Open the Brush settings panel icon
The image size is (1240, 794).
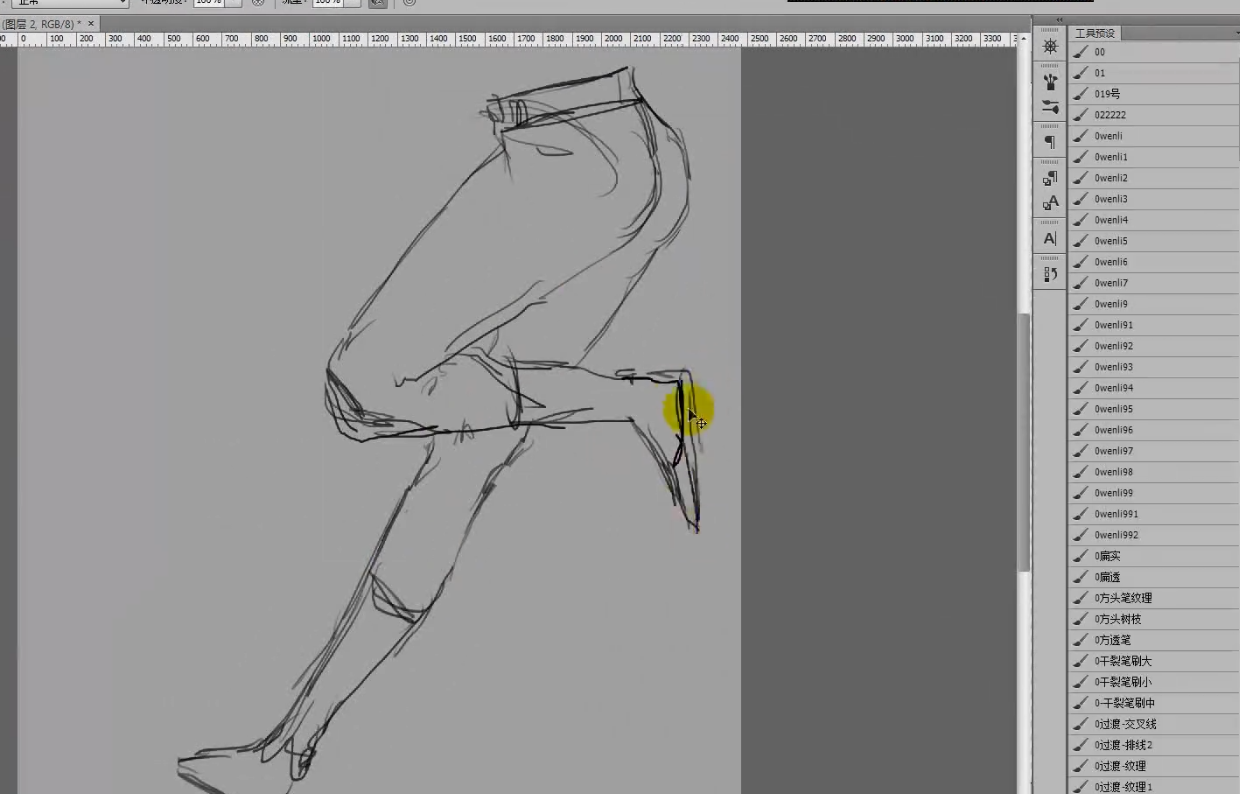pos(1049,106)
